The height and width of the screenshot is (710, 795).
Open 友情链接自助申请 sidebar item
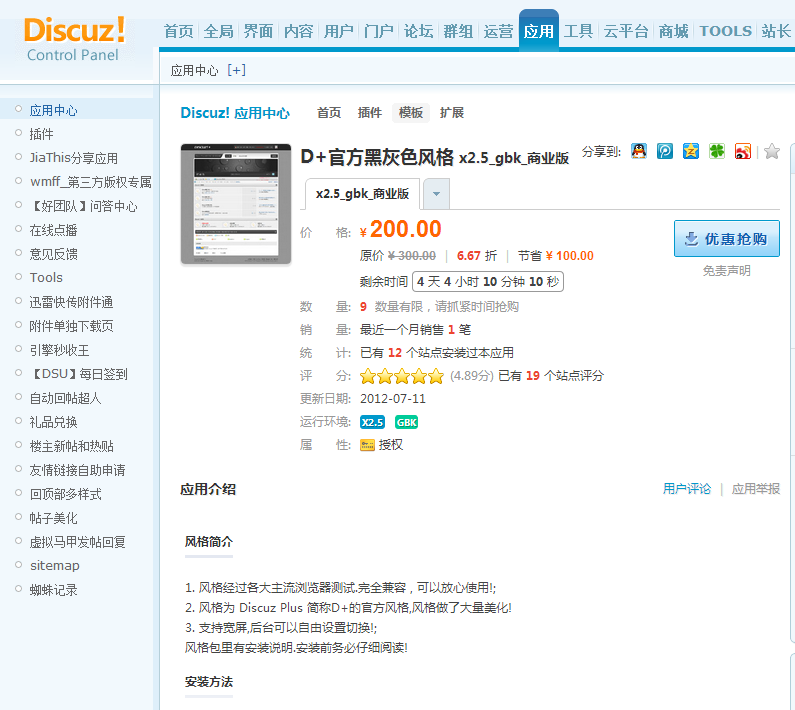click(x=77, y=470)
